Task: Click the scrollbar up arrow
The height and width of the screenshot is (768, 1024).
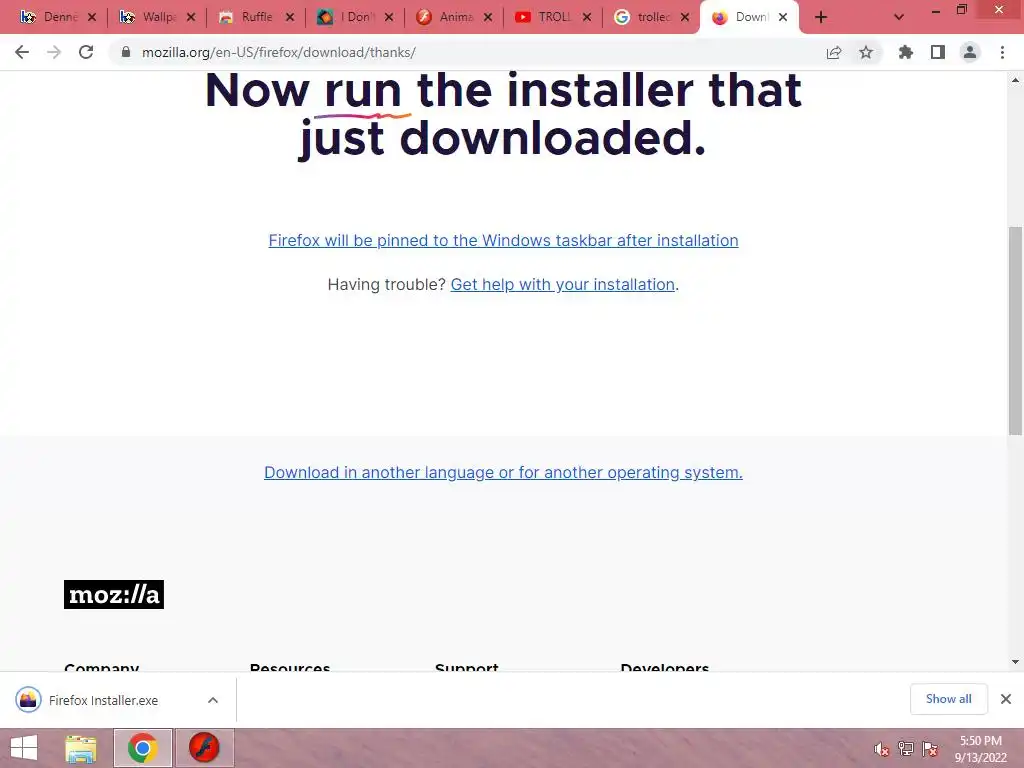Action: tap(1015, 80)
